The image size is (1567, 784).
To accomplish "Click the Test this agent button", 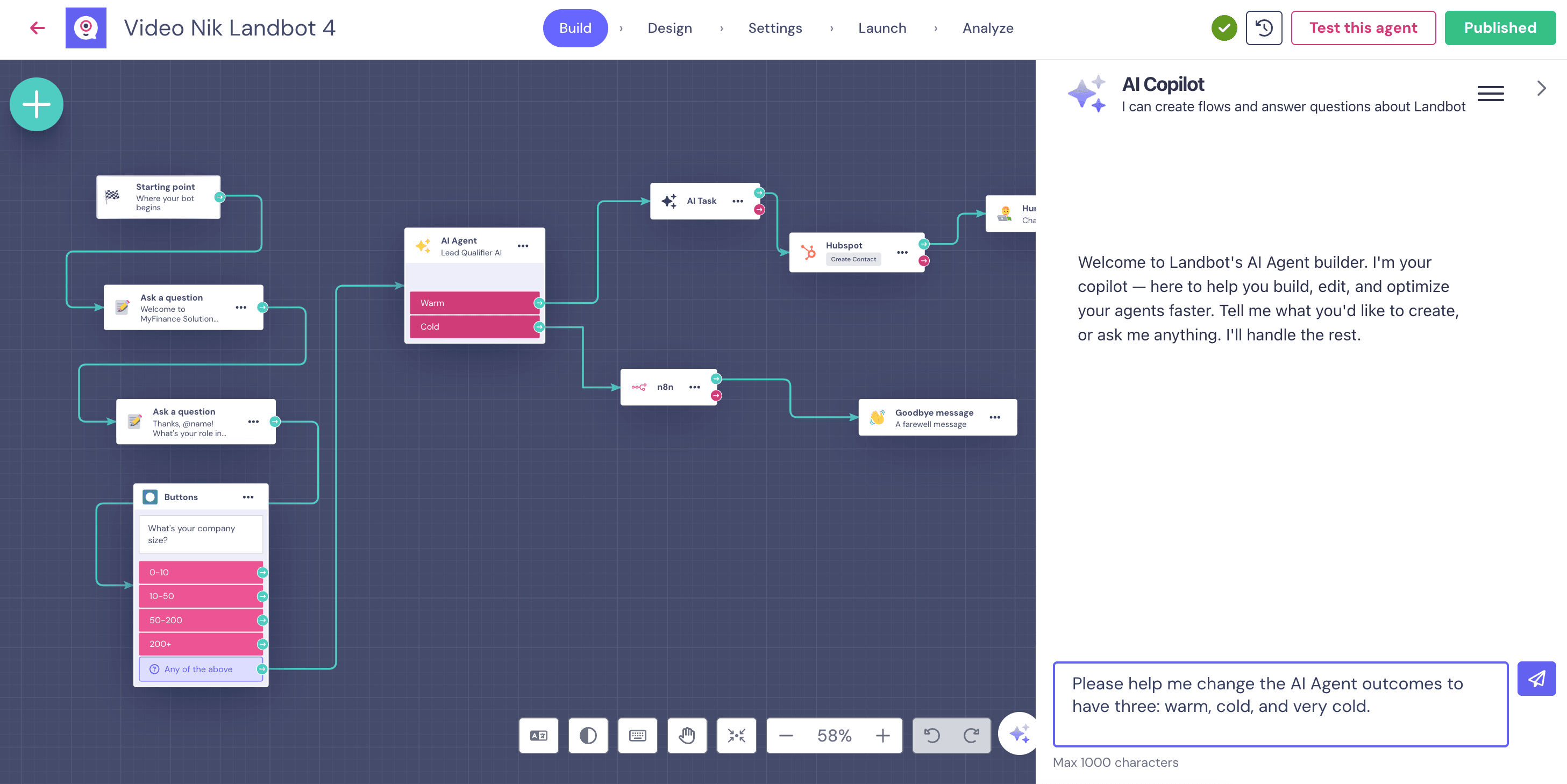I will [x=1363, y=27].
